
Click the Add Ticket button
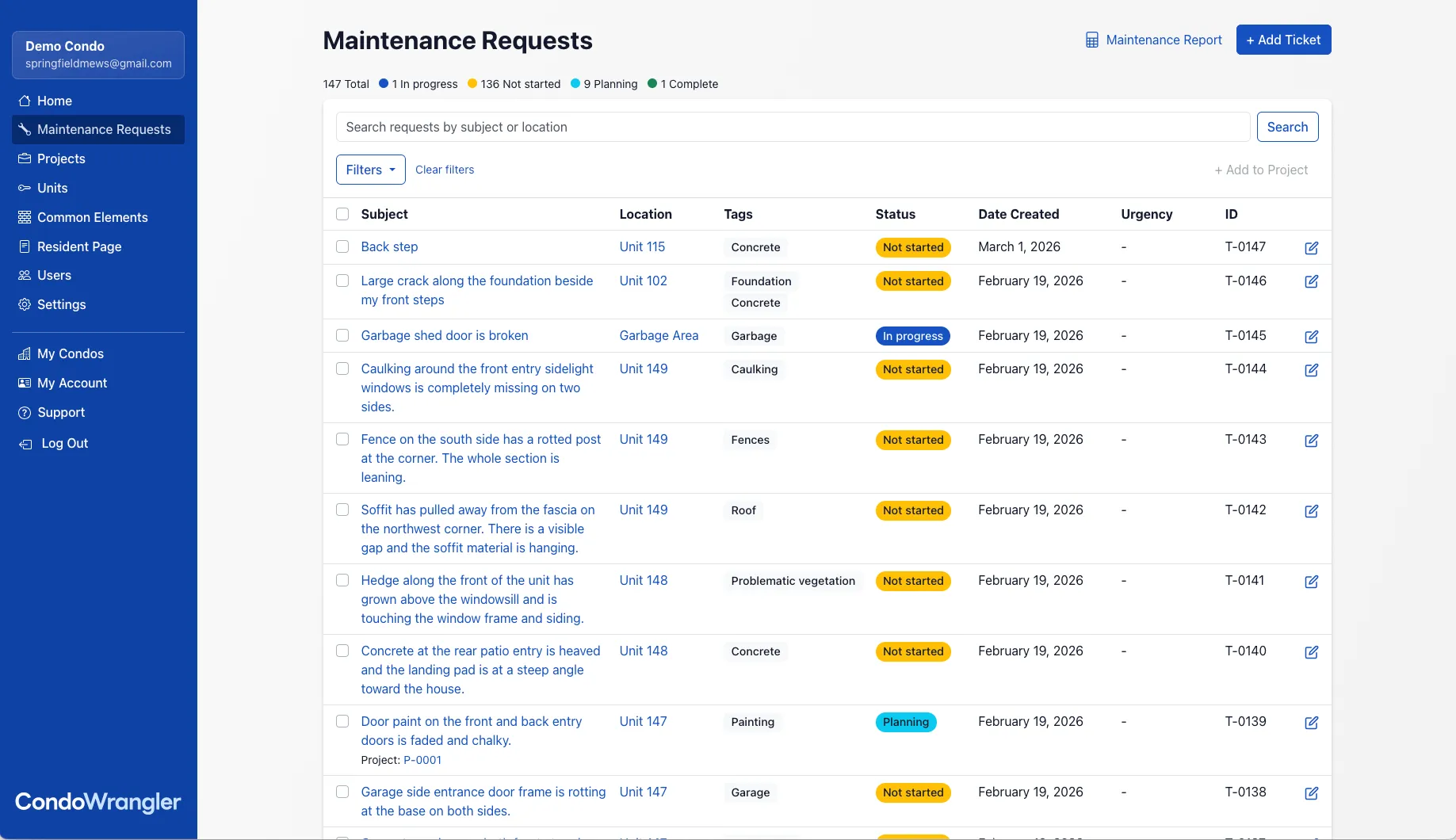click(x=1283, y=40)
